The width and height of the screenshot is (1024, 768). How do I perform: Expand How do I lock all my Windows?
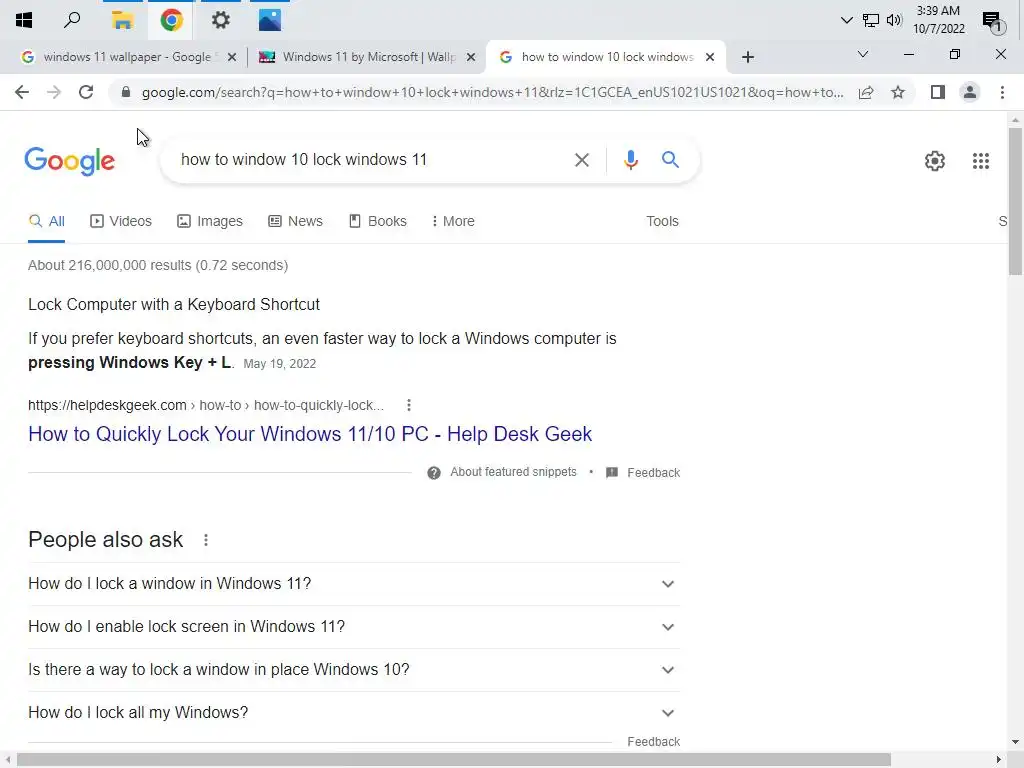[x=354, y=713]
